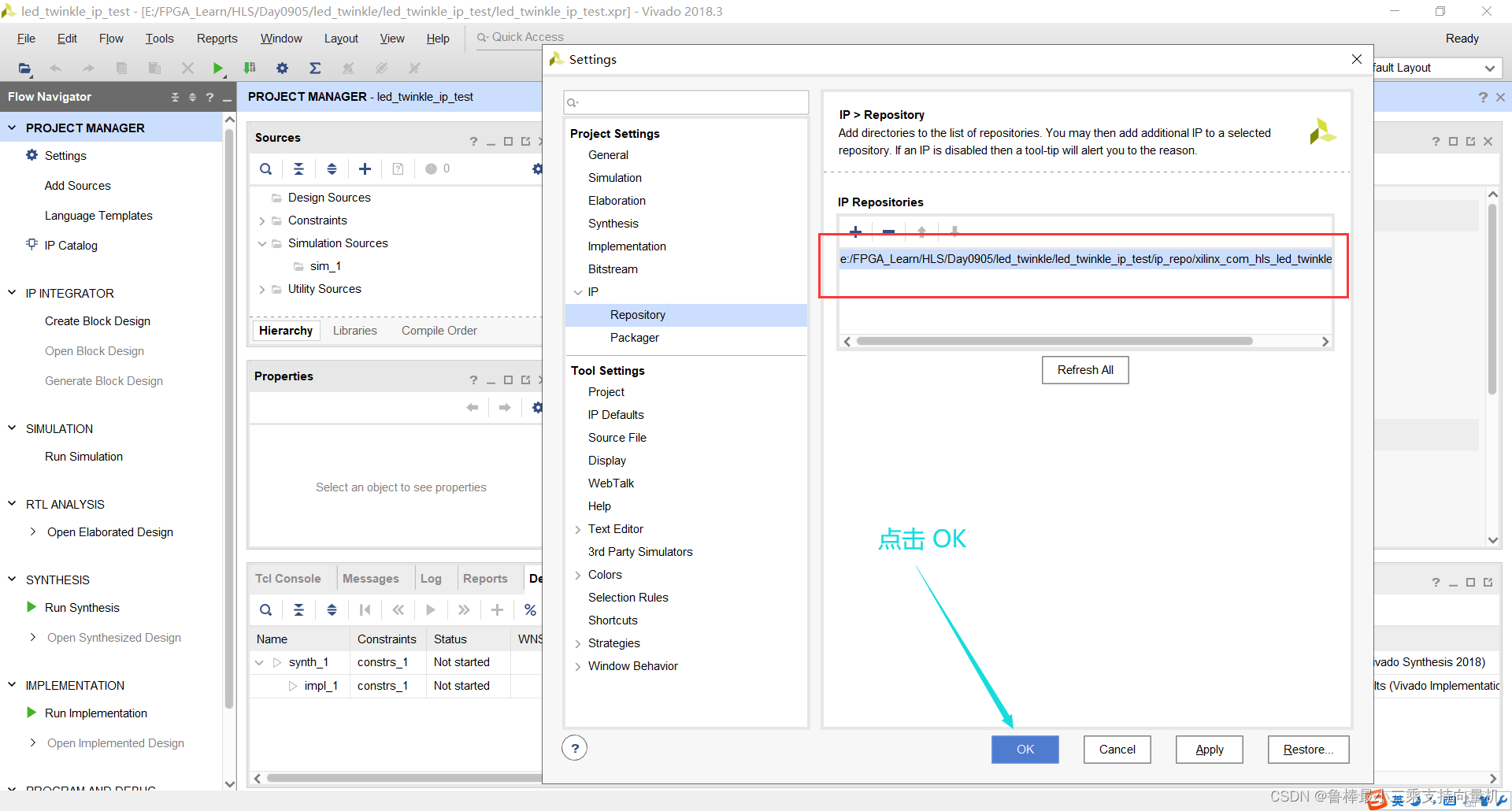Screen dimensions: 1512x811
Task: Click the Program device icon in main toolbar
Action: pyautogui.click(x=250, y=69)
